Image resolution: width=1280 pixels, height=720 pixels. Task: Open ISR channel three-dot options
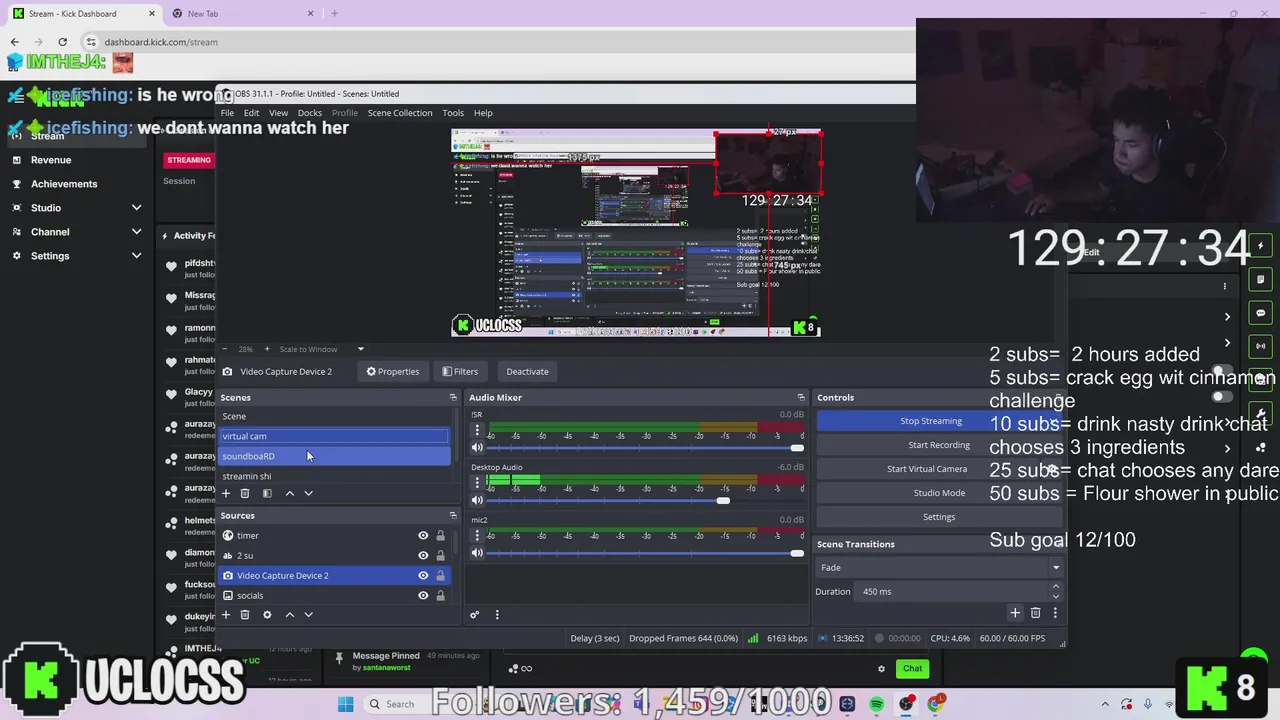pyautogui.click(x=477, y=431)
